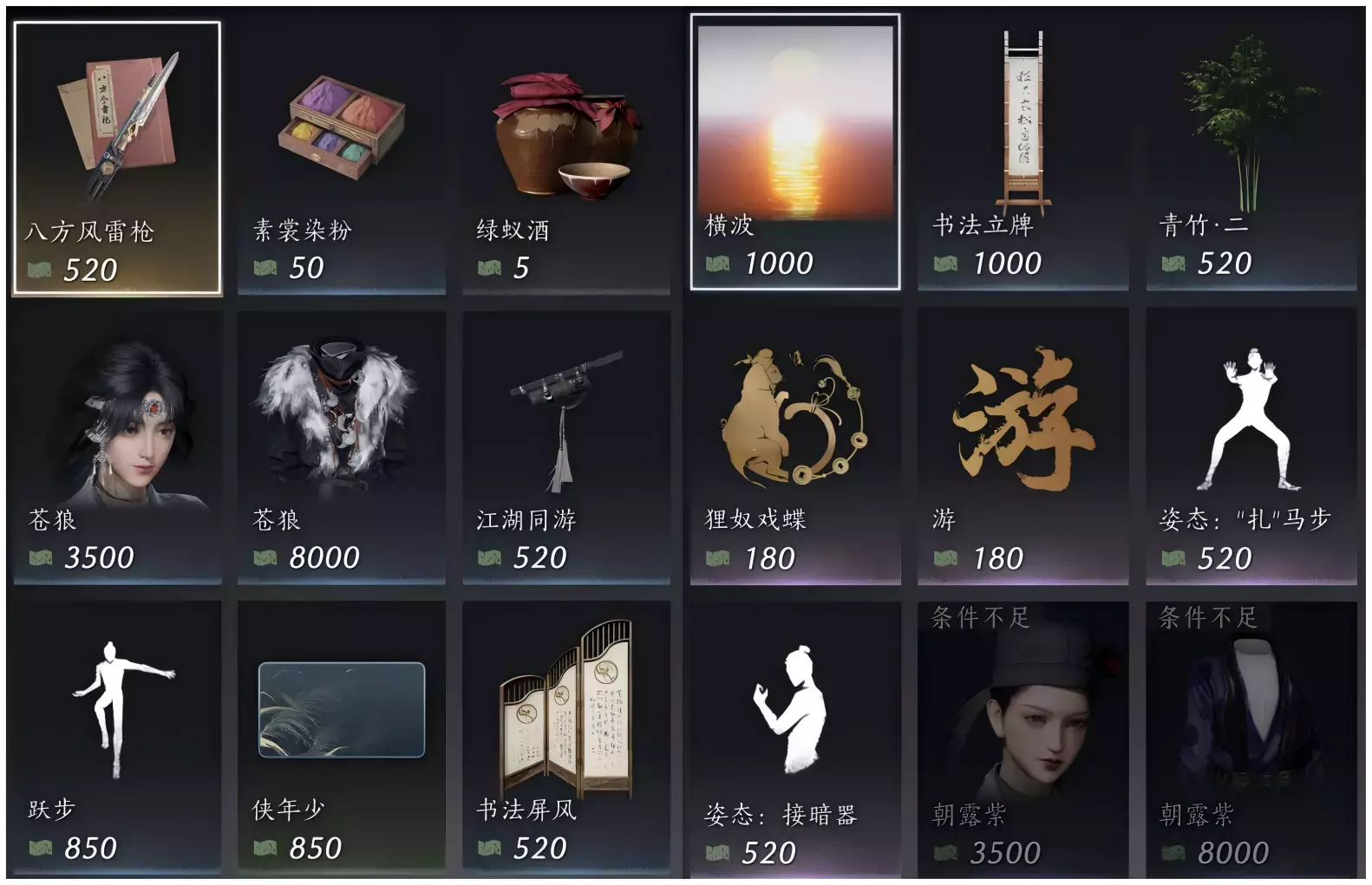Select the golden 游 character emblem
The width and height of the screenshot is (1372, 885).
tap(1023, 446)
